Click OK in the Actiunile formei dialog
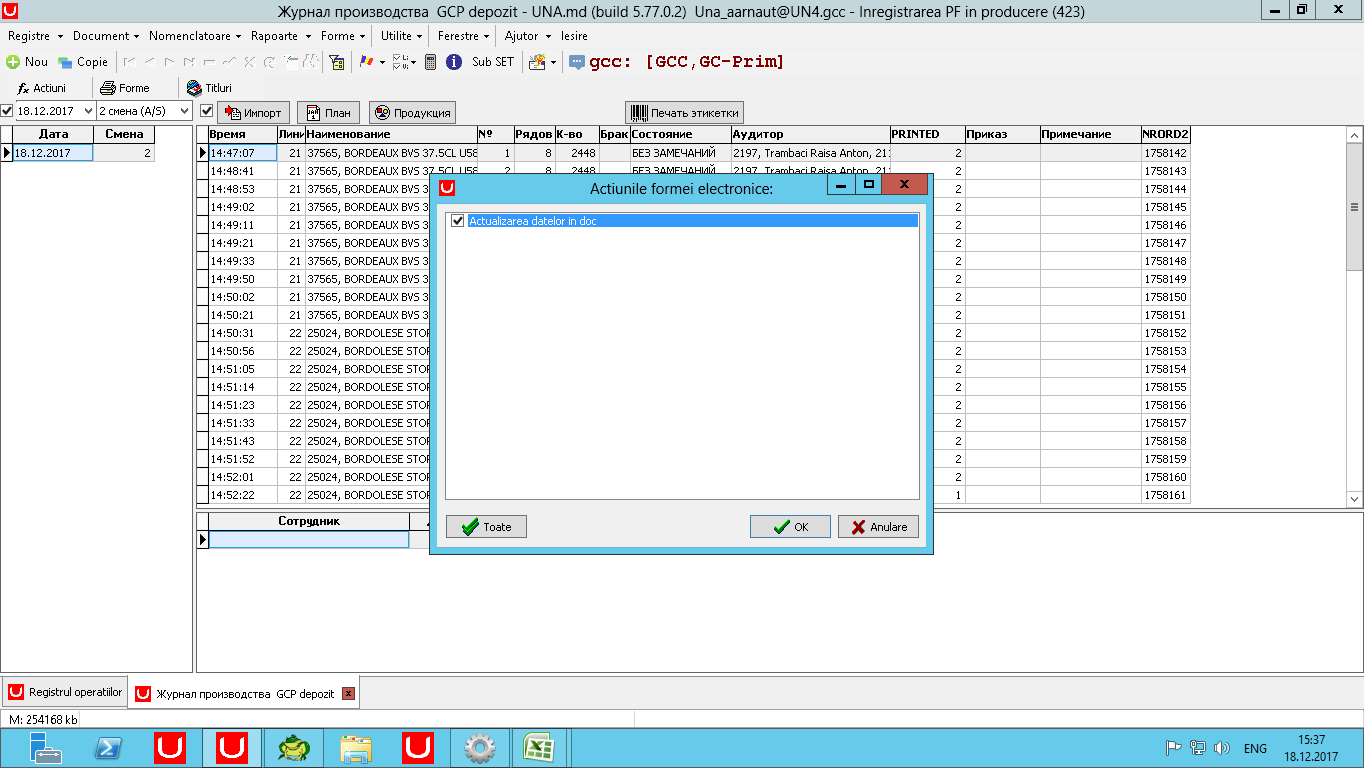Screen dimensions: 1364x768 pyautogui.click(x=790, y=527)
